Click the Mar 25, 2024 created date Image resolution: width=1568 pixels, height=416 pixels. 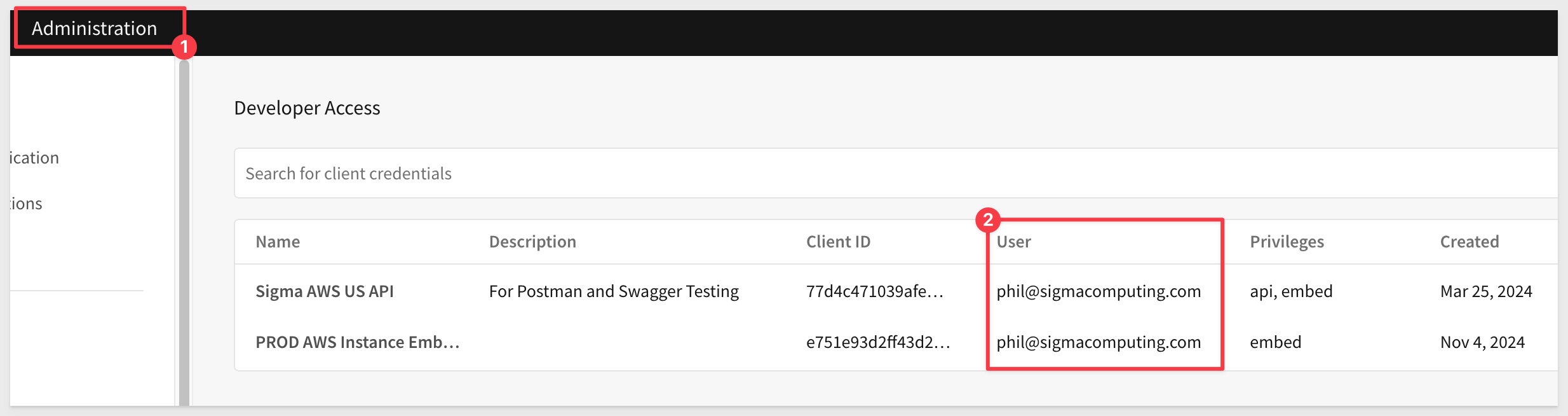click(1486, 291)
